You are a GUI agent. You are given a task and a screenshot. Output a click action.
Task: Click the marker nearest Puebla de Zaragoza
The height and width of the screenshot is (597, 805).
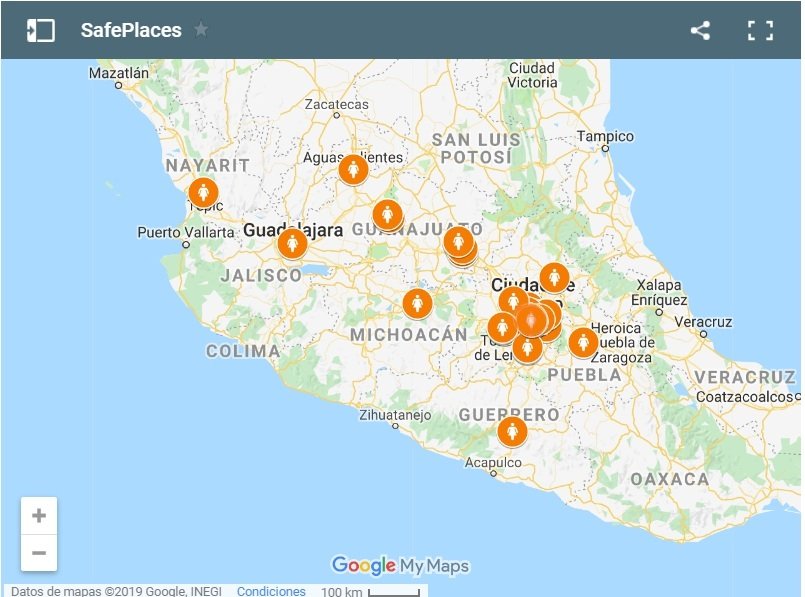point(583,342)
